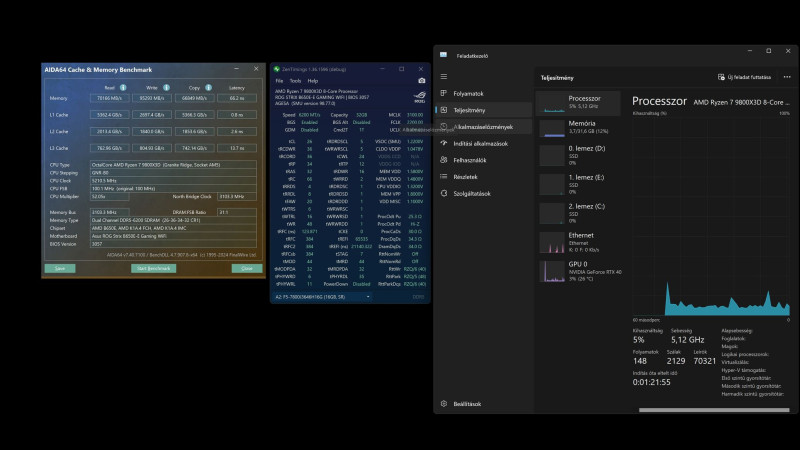Viewport: 800px width, 450px height.
Task: Open the Tools menu in ZenTimings
Action: (x=295, y=81)
